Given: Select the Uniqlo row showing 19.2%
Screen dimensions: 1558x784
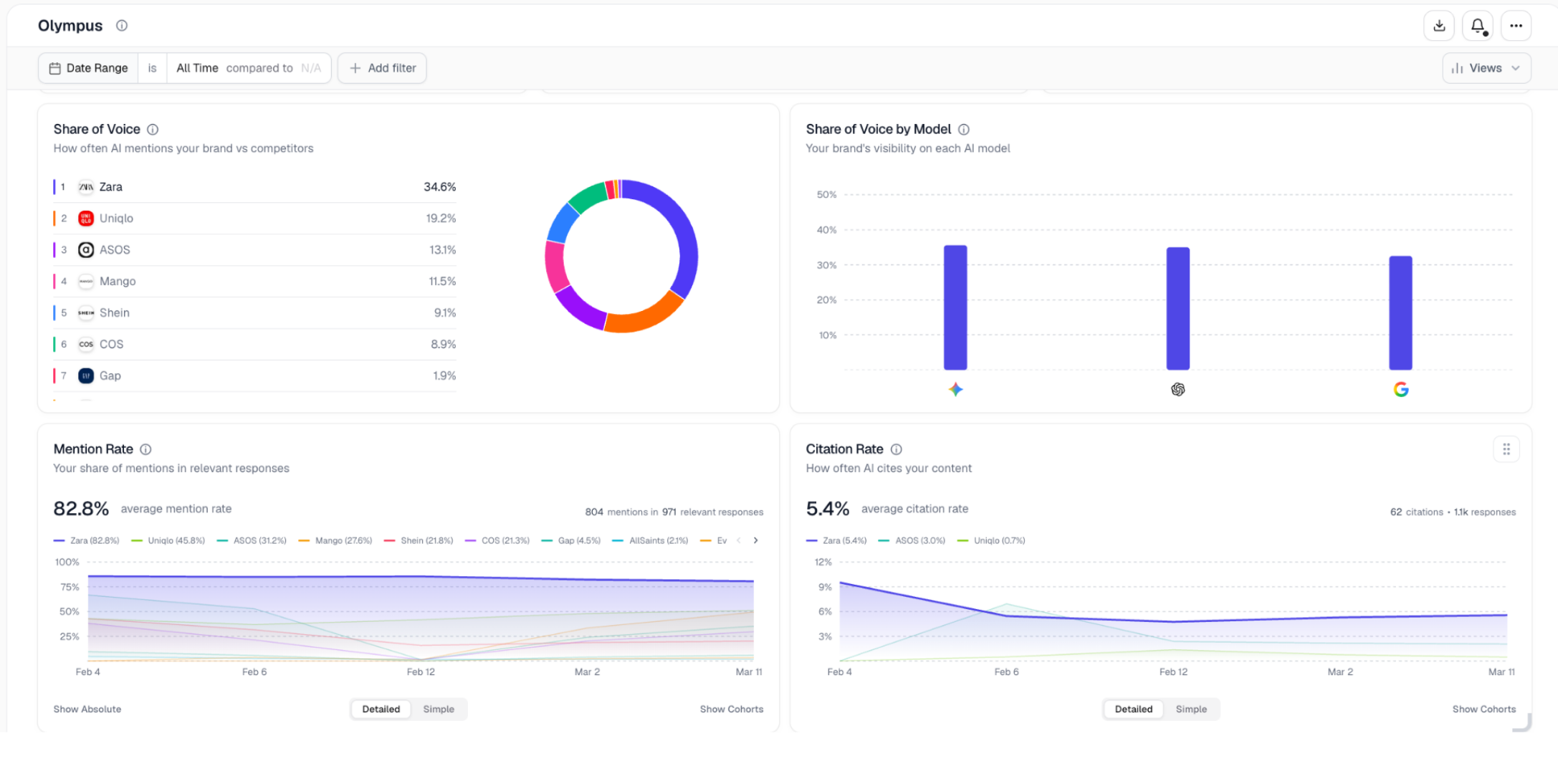Looking at the screenshot, I should point(255,219).
